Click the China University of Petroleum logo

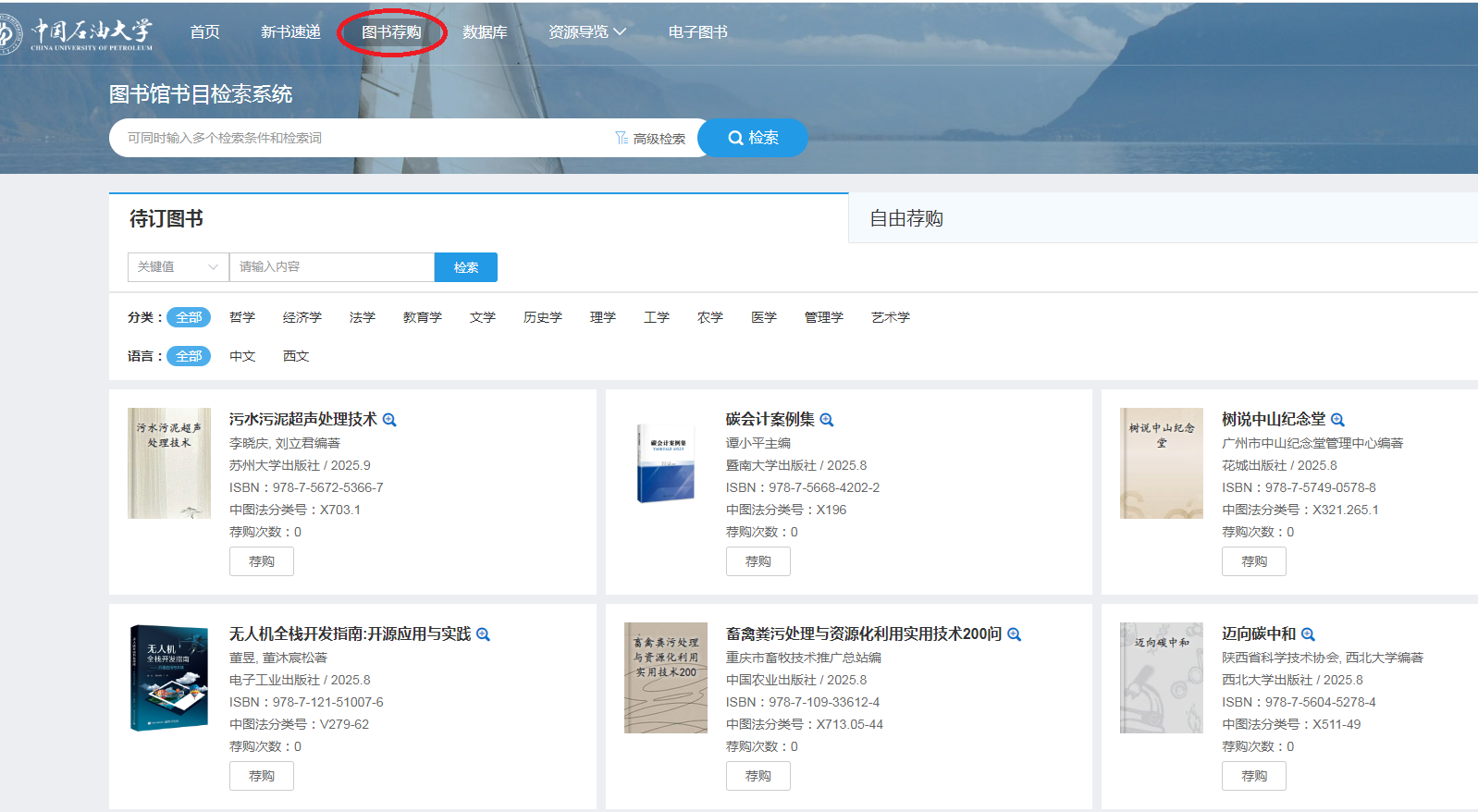79,33
